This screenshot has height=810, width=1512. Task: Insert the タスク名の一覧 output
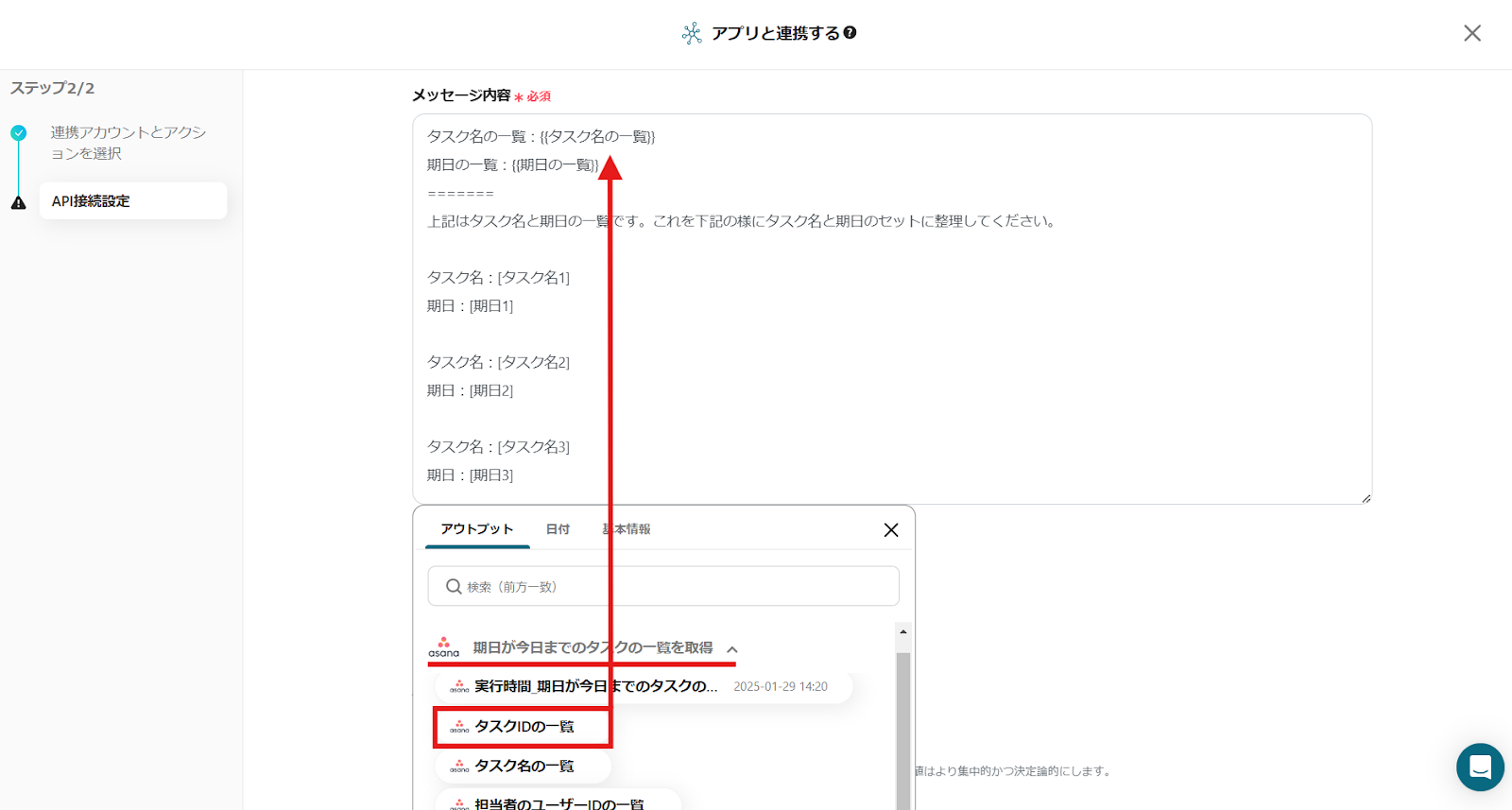tap(523, 767)
